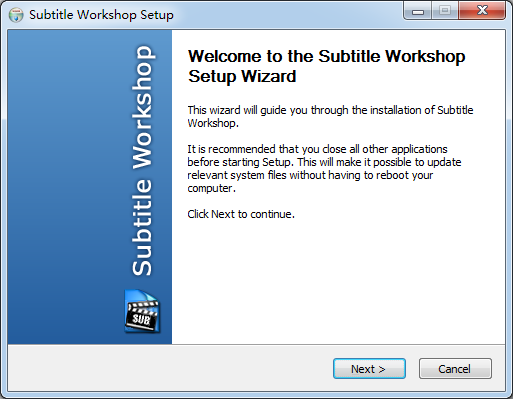Image resolution: width=513 pixels, height=399 pixels.
Task: Minimize the Subtitle Workshop Setup window
Action: [x=418, y=11]
